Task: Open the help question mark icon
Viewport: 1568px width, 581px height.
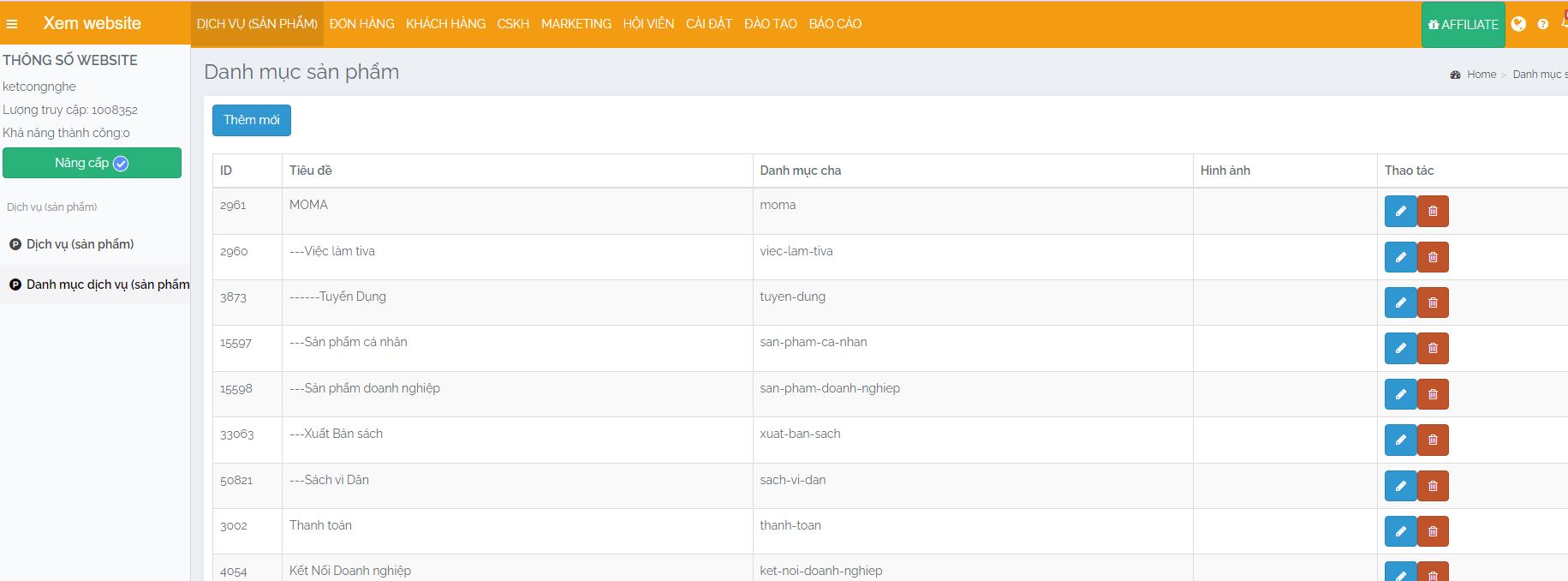Action: point(1542,24)
